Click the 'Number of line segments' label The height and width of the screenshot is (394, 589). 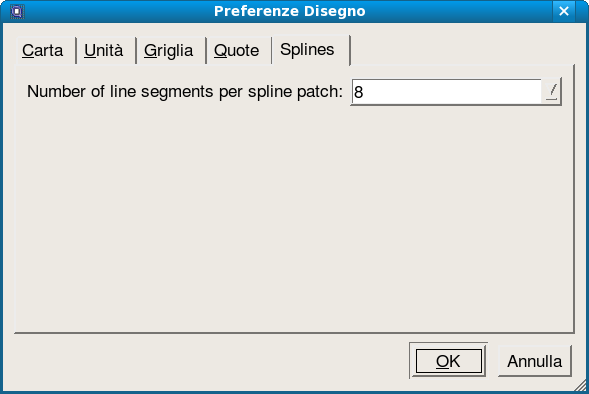point(185,91)
